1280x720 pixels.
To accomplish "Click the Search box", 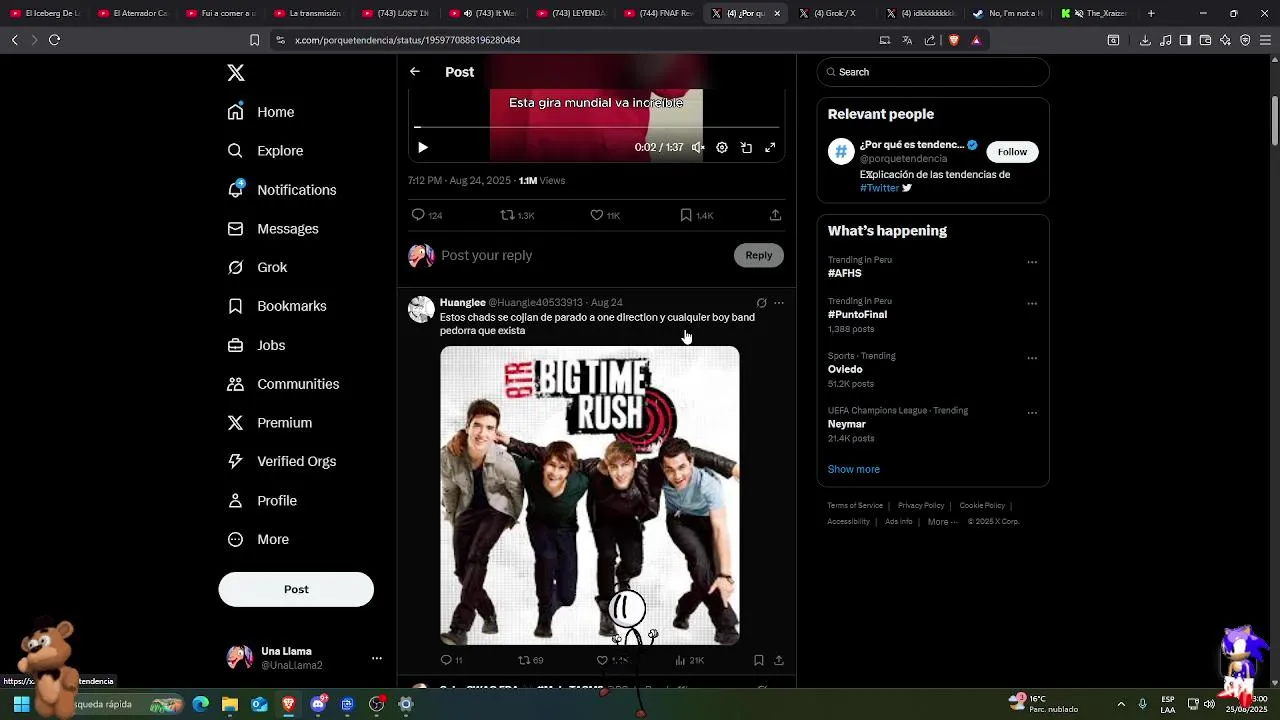I will (x=933, y=72).
